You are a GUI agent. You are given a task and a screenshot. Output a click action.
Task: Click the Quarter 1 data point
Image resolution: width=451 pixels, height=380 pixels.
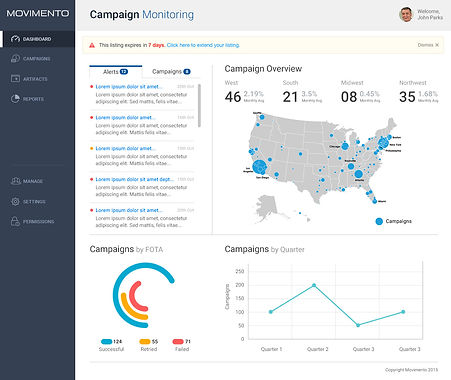(x=271, y=312)
